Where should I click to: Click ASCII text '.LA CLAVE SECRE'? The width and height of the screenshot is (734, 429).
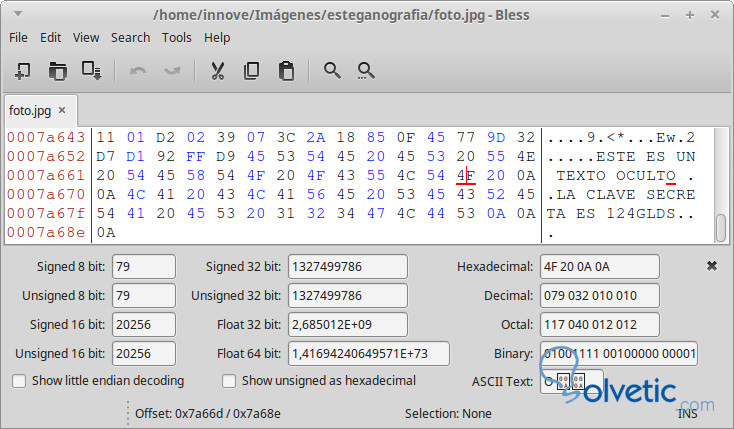pos(621,194)
